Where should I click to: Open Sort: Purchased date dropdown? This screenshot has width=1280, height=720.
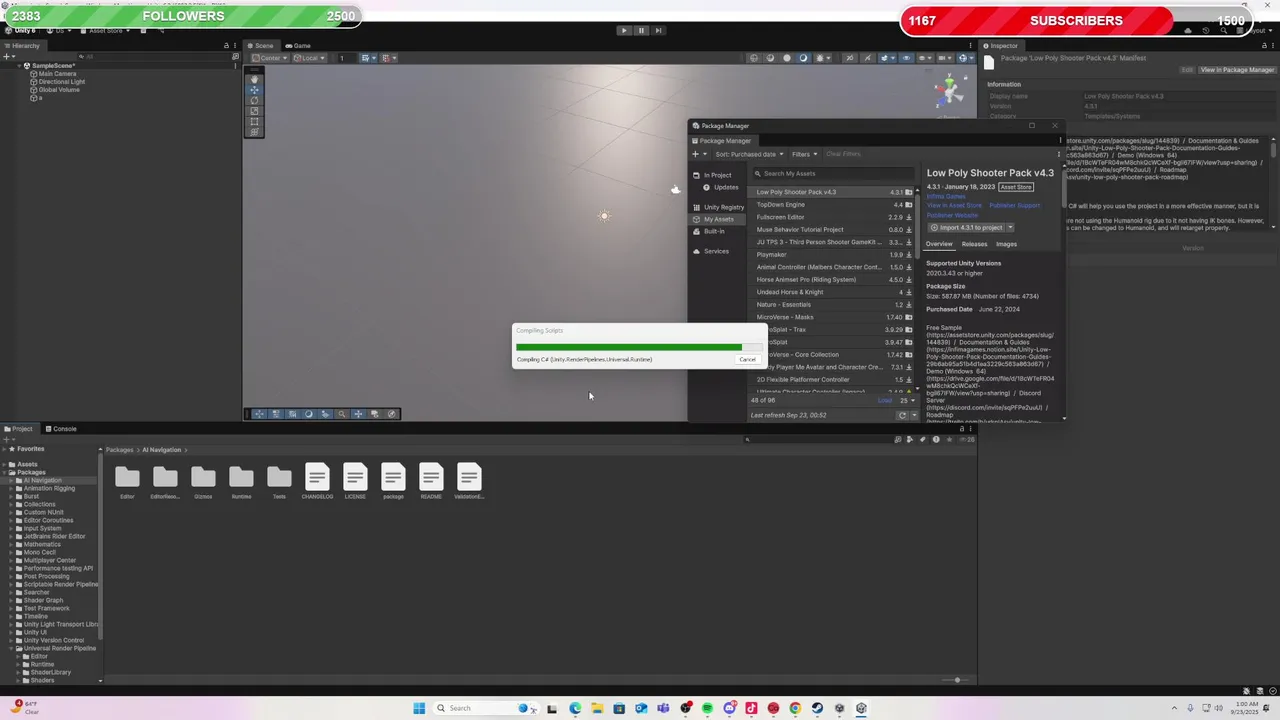point(749,154)
